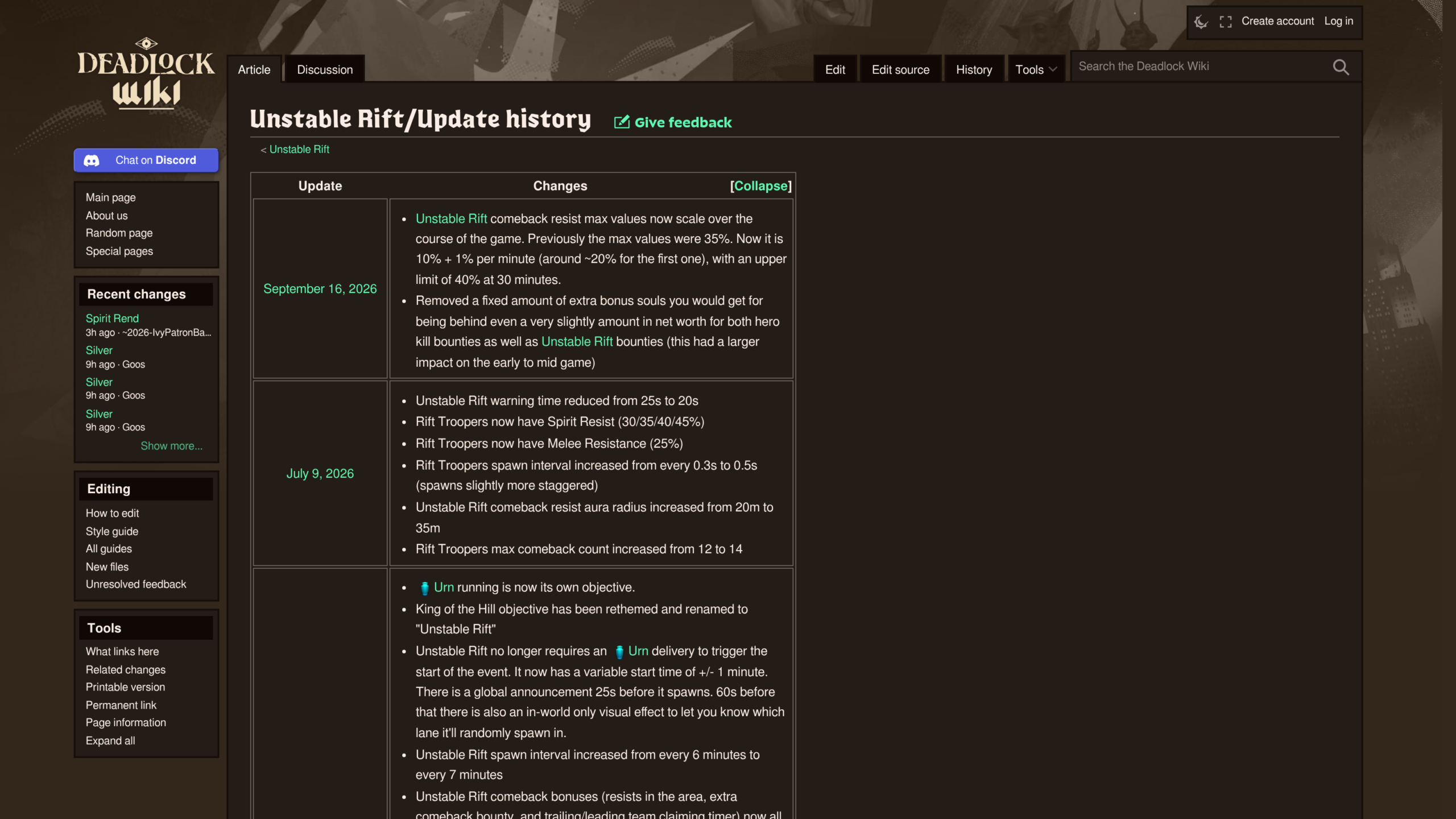
Task: Click Permanent link
Action: (121, 705)
